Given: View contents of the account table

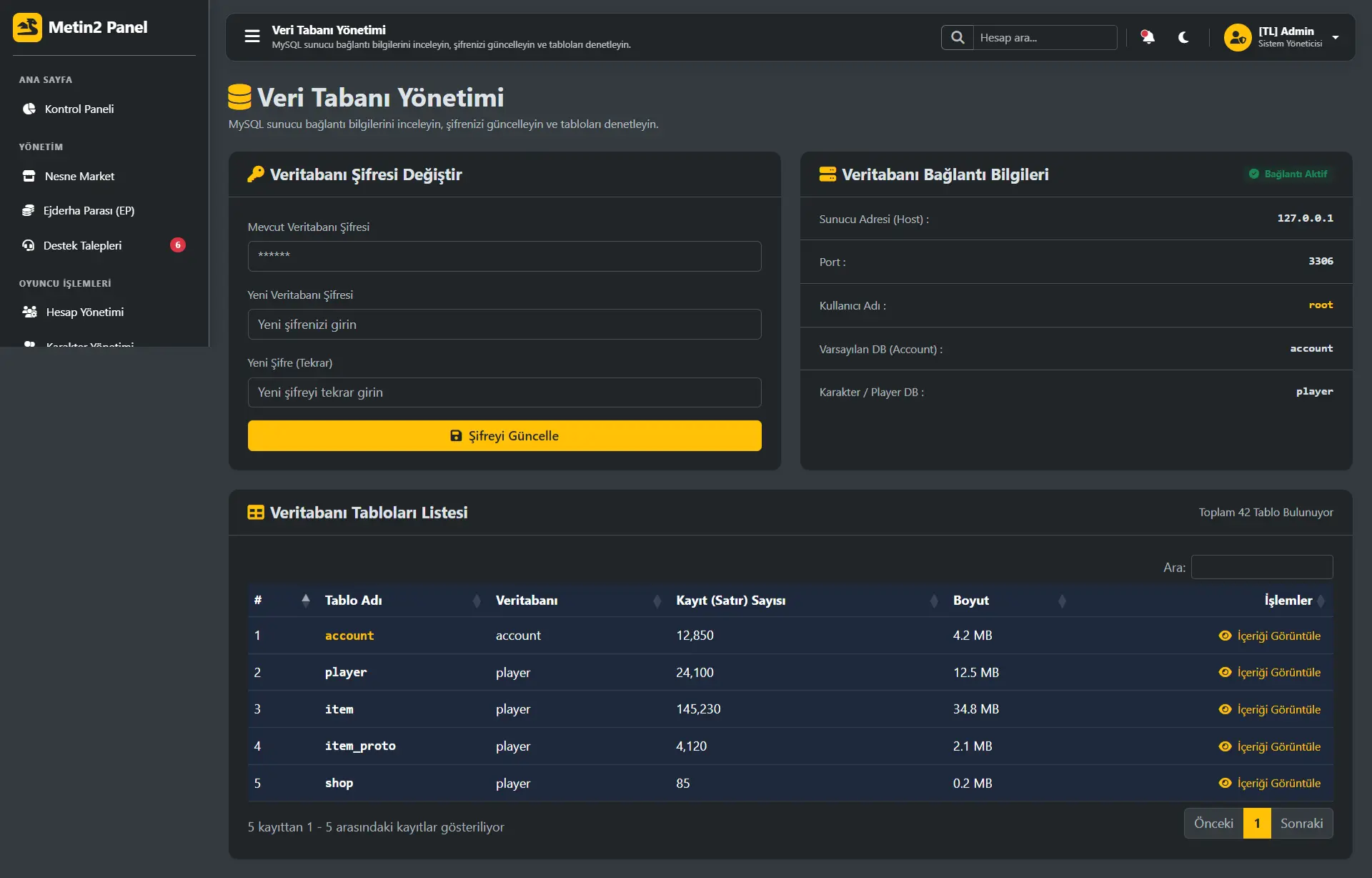Looking at the screenshot, I should point(1270,636).
